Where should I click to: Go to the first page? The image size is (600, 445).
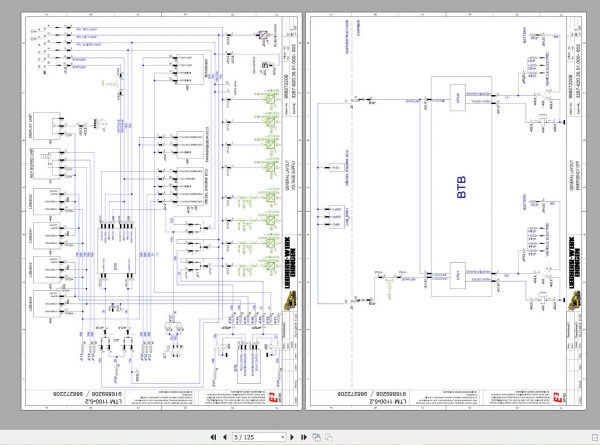tap(214, 437)
